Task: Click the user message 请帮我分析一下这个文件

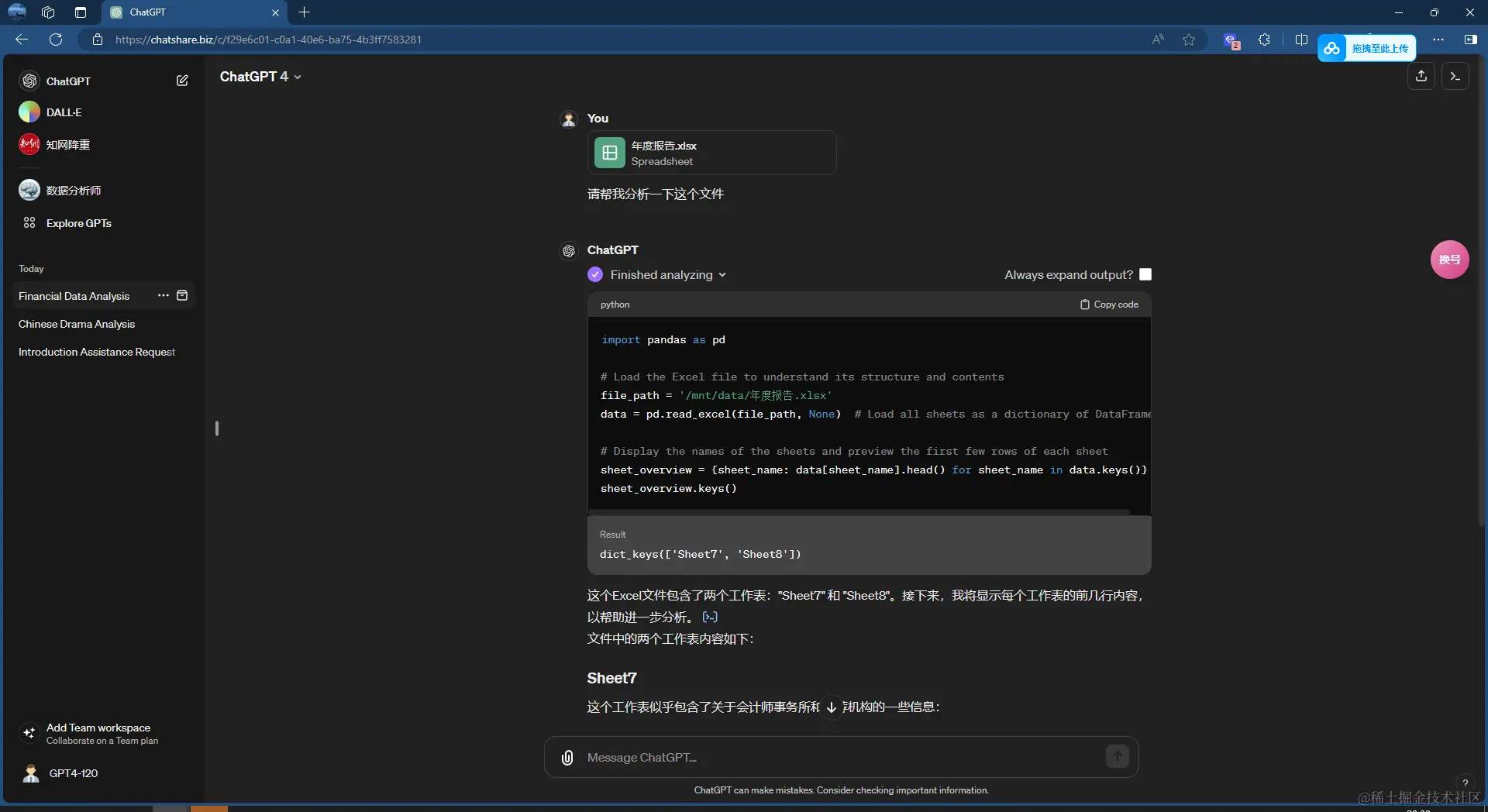Action: pos(656,194)
